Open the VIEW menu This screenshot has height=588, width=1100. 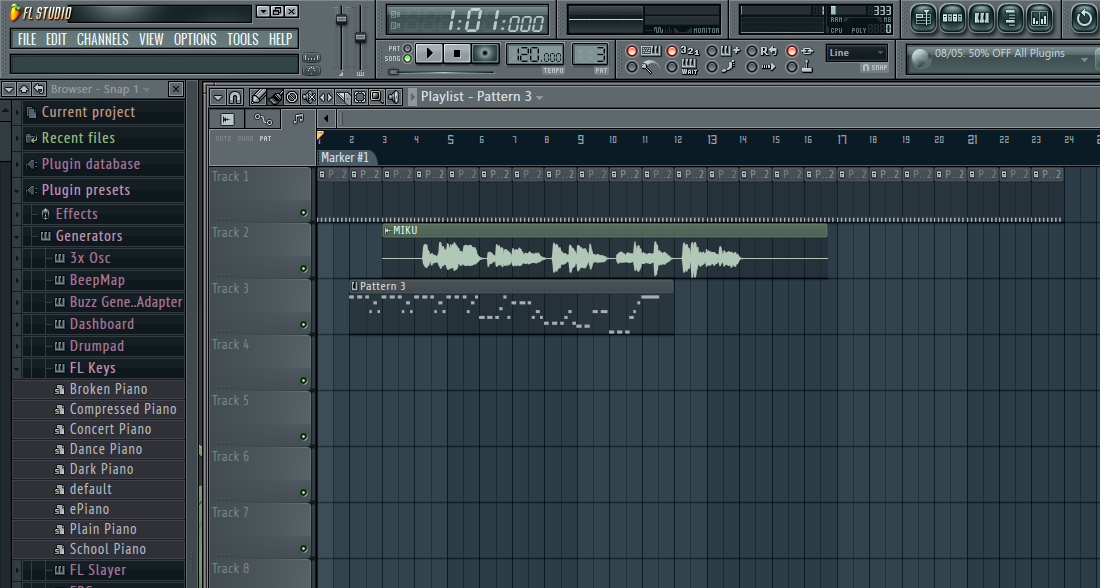click(x=151, y=39)
